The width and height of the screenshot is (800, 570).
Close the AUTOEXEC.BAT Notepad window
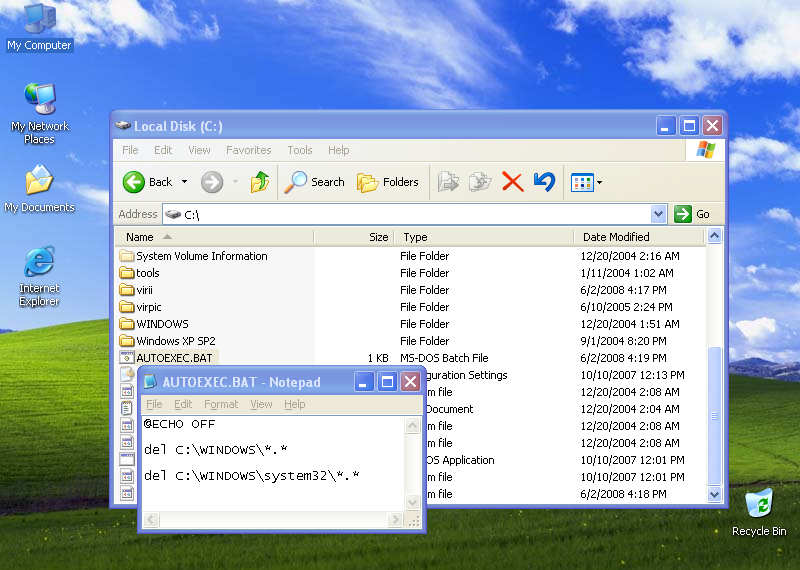[410, 382]
